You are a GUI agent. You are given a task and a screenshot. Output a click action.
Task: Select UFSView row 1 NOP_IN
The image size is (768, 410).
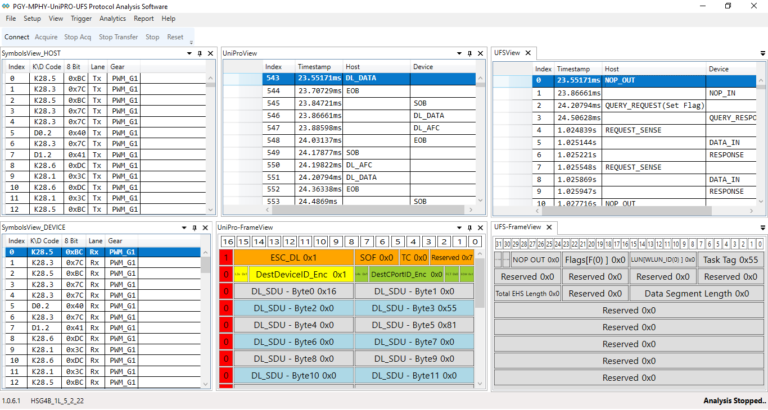[x=646, y=93]
